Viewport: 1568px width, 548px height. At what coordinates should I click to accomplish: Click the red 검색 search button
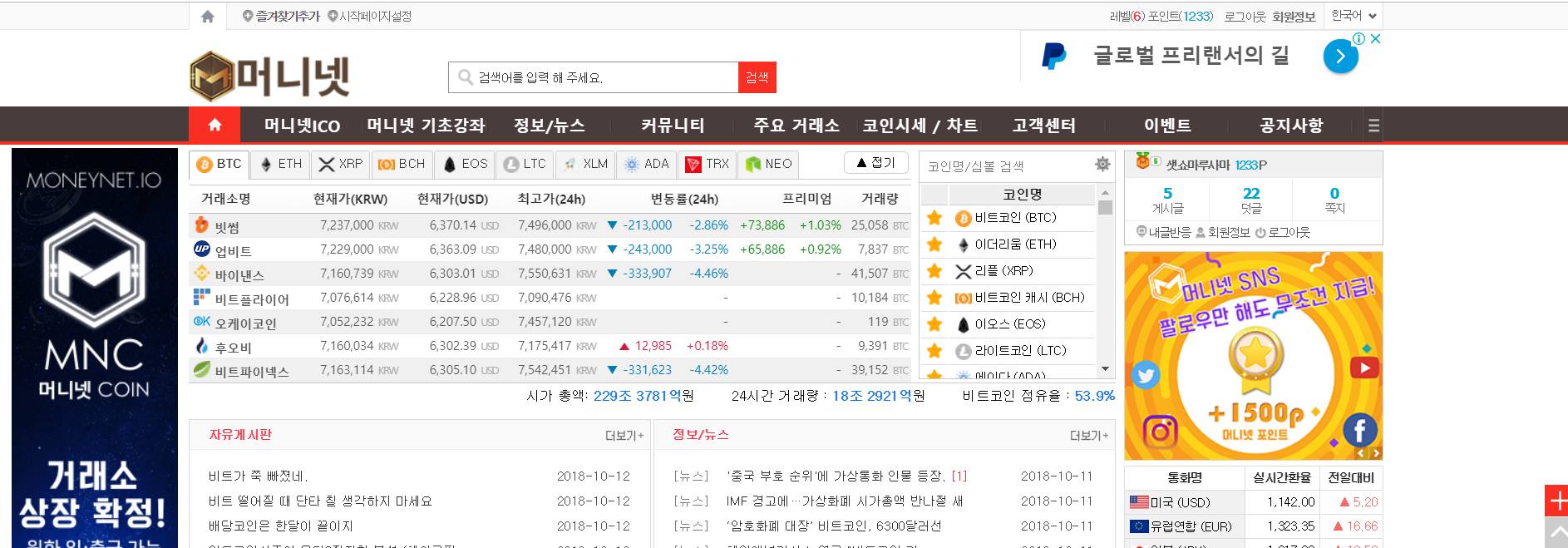point(757,77)
